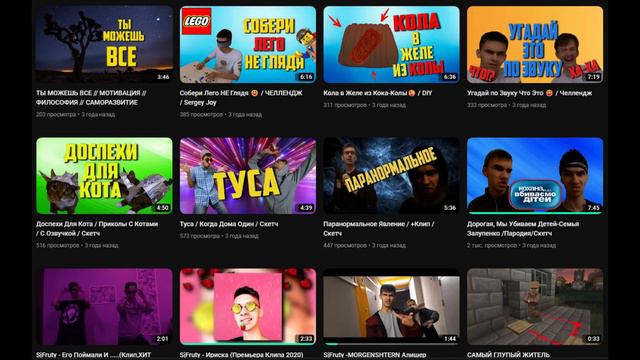Click the 7:19 duration badge
This screenshot has width=640, height=360.
click(x=594, y=77)
